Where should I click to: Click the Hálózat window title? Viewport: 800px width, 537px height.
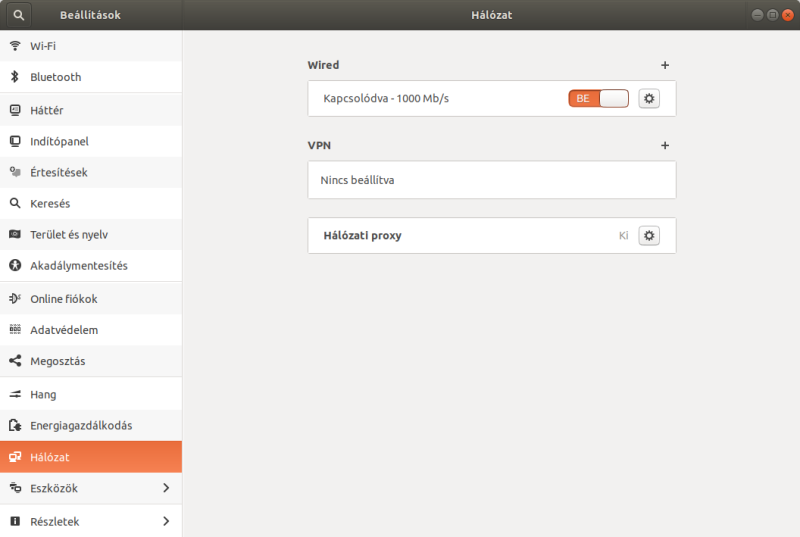(491, 15)
